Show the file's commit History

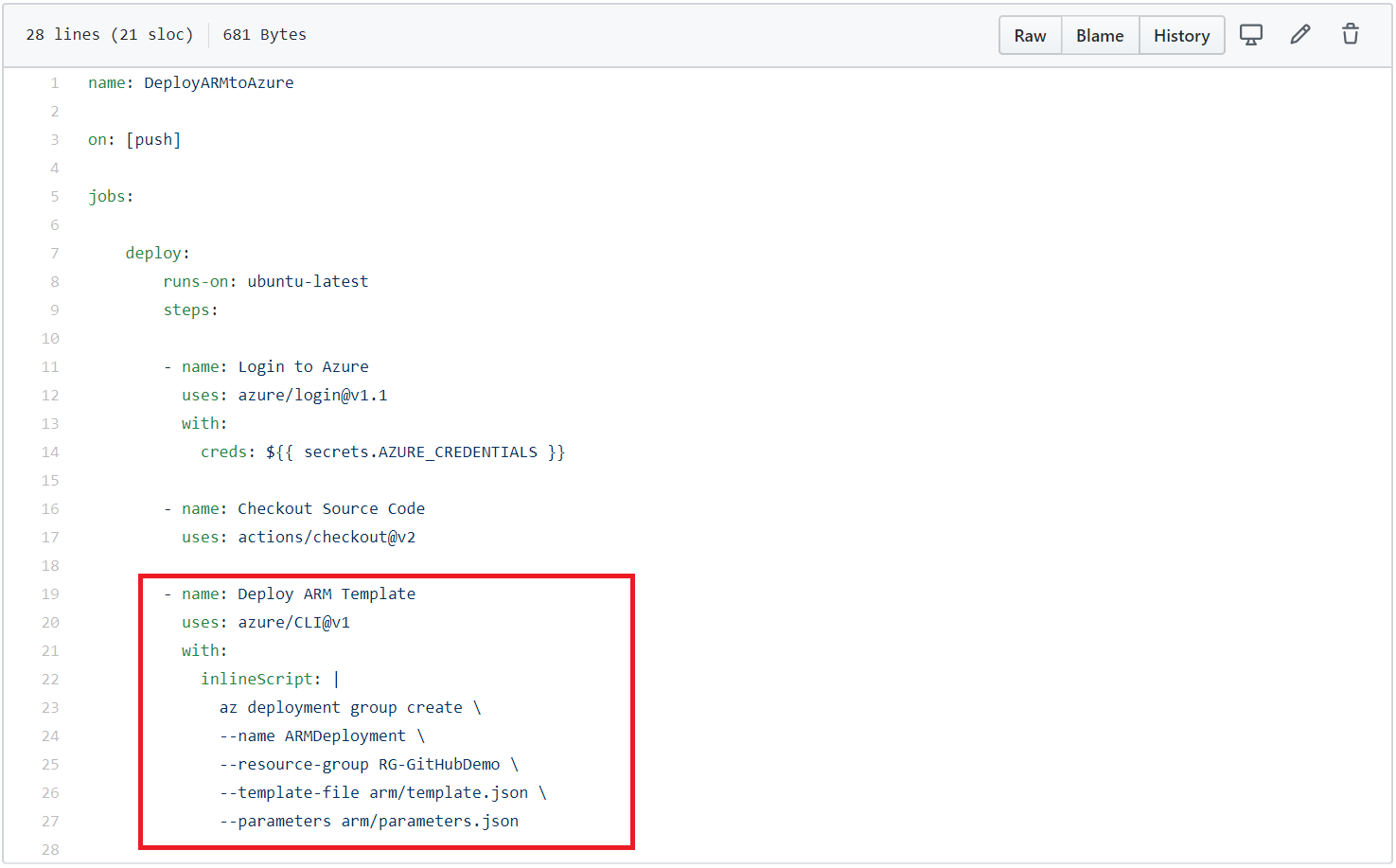click(1181, 35)
